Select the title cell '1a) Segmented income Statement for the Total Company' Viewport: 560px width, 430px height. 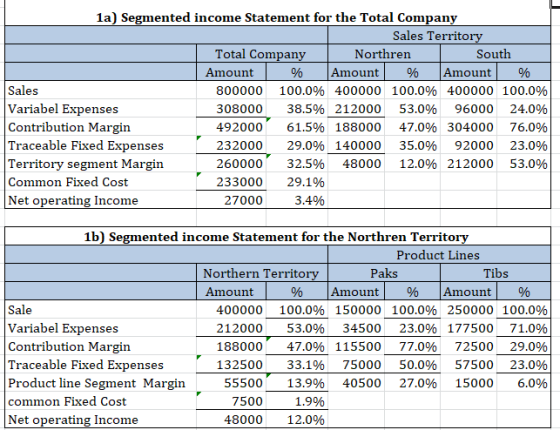(277, 17)
